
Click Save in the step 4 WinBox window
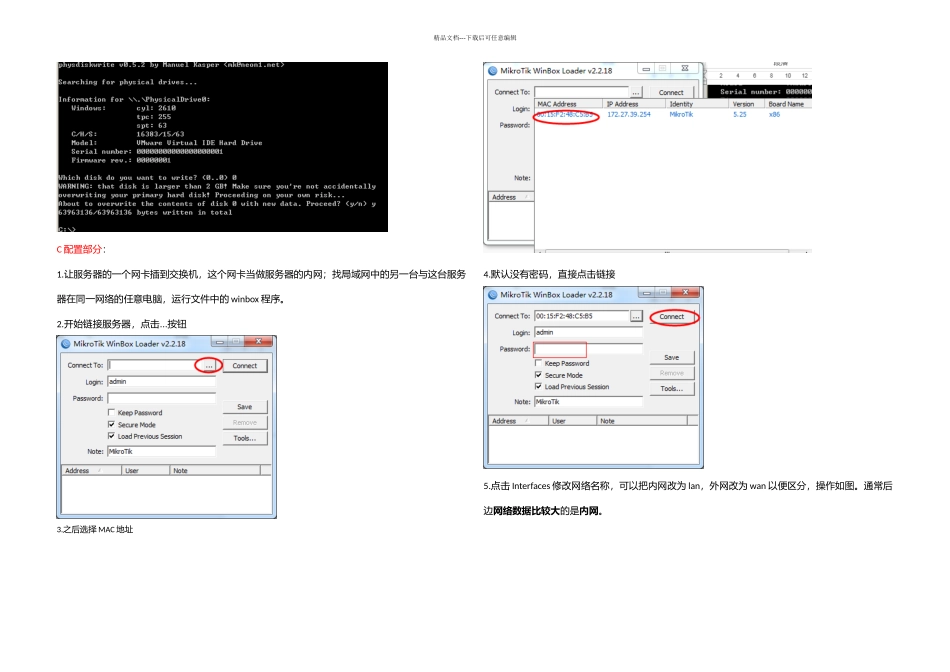tap(672, 358)
